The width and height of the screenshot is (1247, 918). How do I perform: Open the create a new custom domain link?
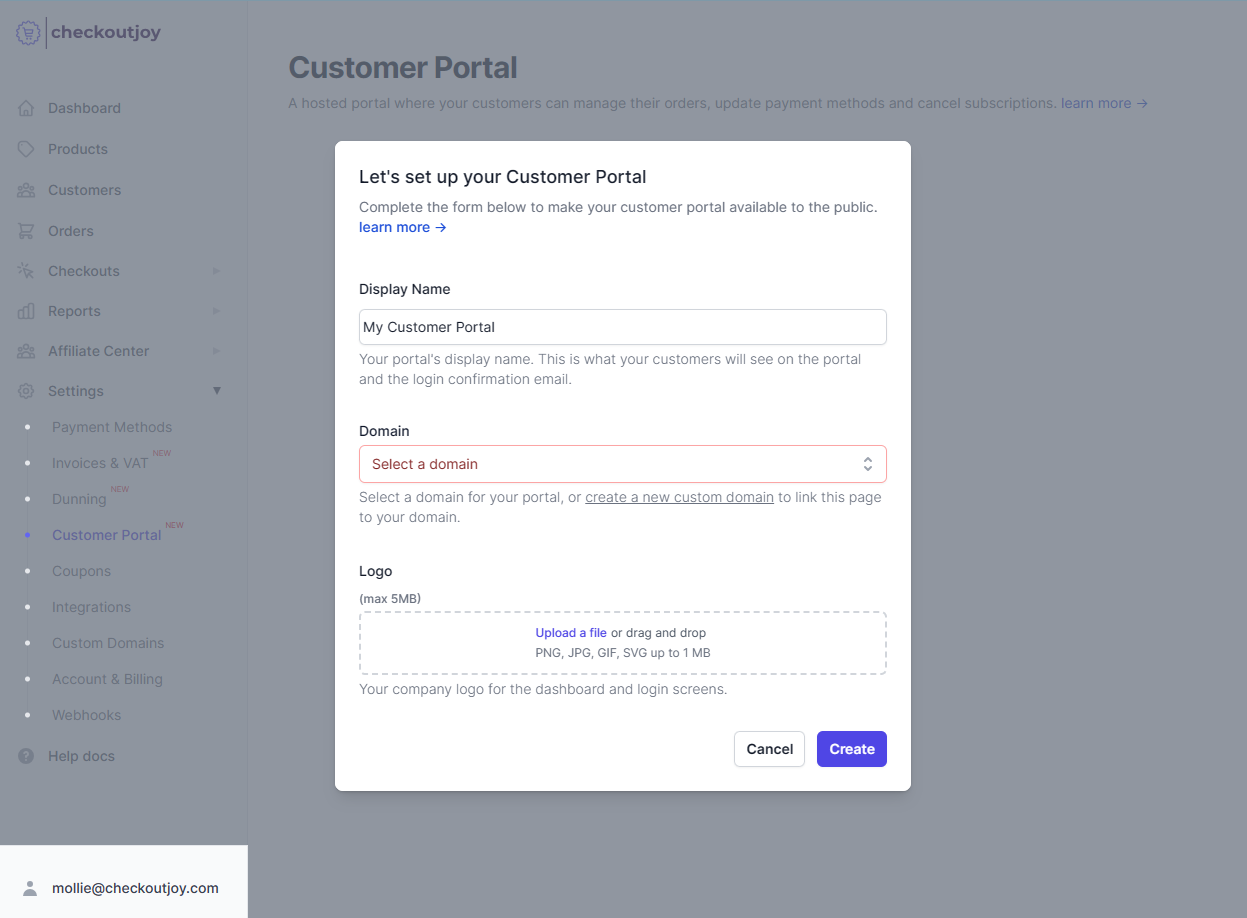pos(679,496)
